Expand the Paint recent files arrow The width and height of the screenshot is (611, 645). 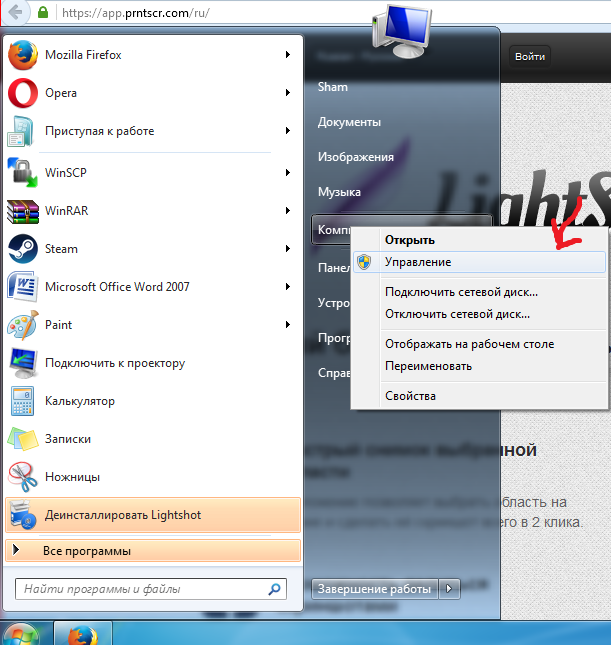(x=288, y=325)
